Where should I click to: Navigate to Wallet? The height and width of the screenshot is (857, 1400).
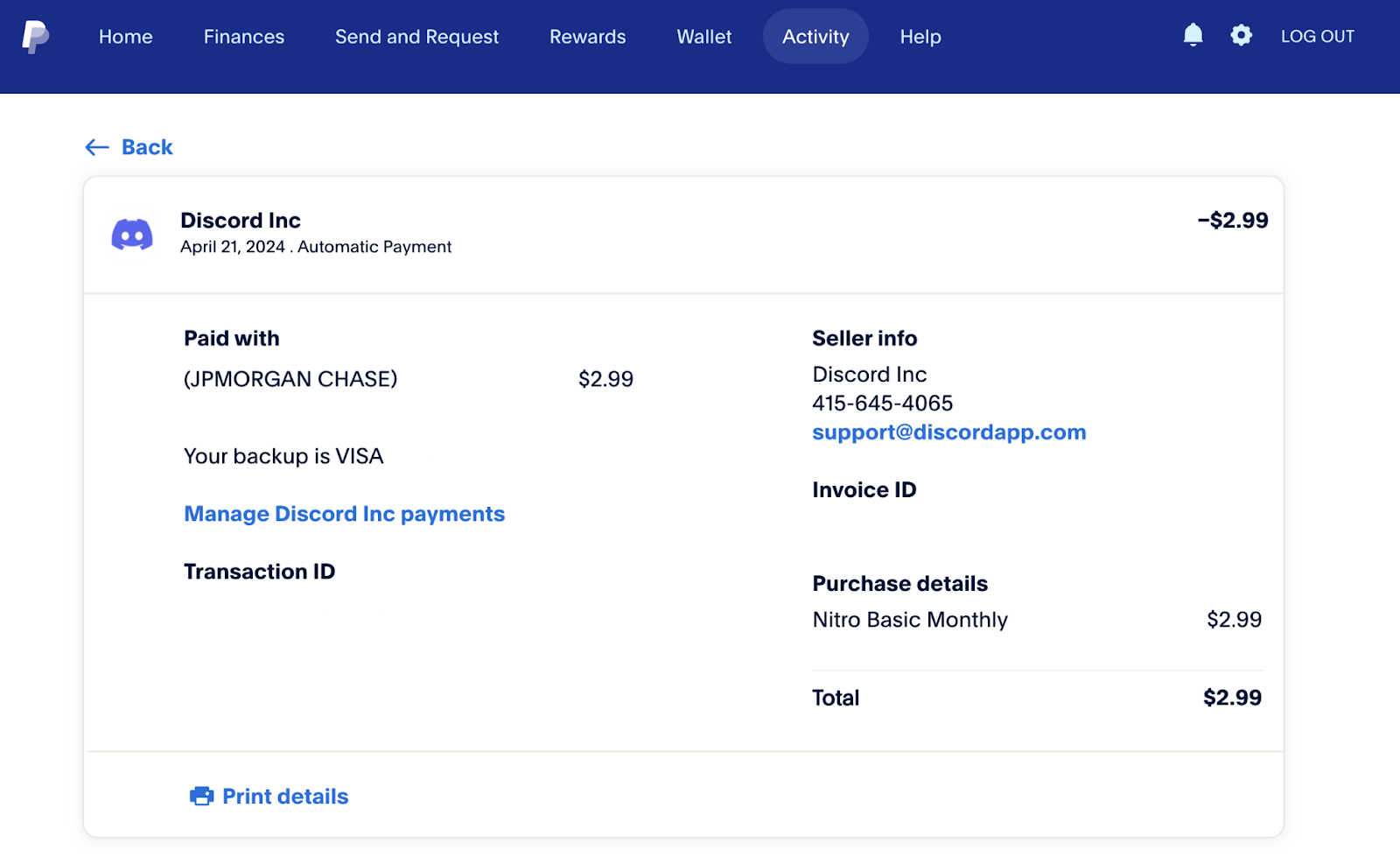[x=703, y=37]
